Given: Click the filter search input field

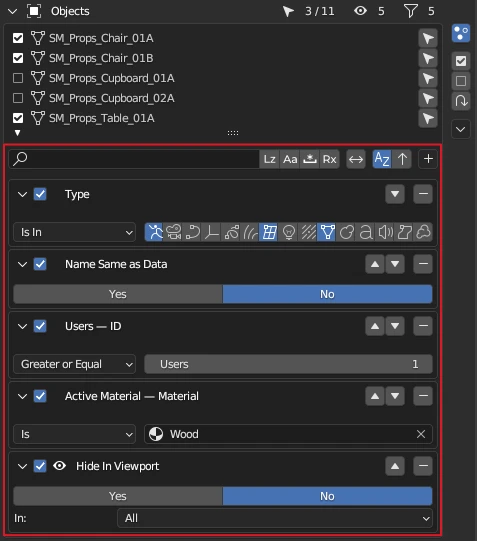Looking at the screenshot, I should click(134, 159).
